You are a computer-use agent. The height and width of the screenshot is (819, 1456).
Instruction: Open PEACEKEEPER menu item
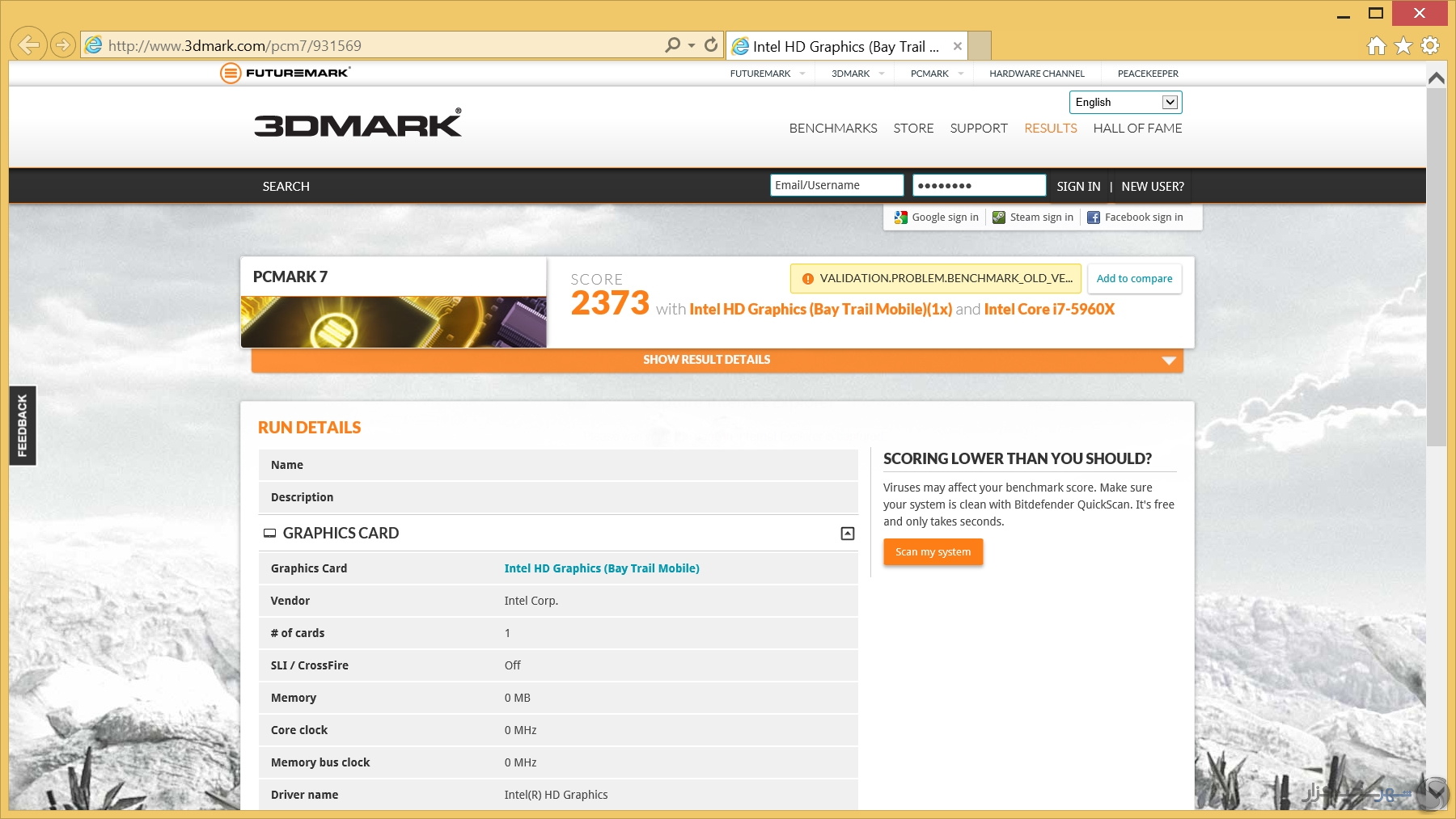(1148, 74)
